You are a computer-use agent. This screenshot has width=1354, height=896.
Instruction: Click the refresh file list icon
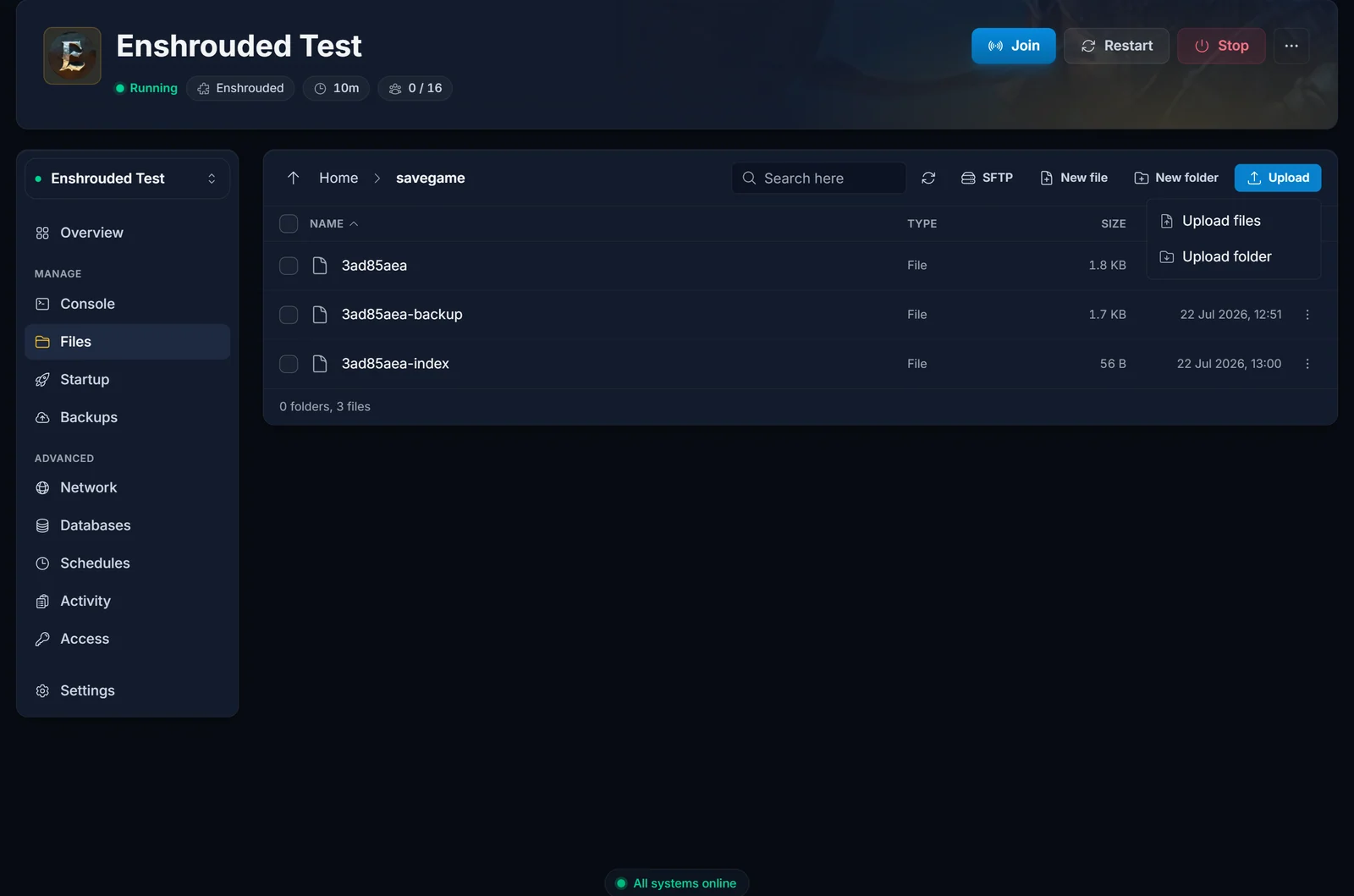[928, 178]
